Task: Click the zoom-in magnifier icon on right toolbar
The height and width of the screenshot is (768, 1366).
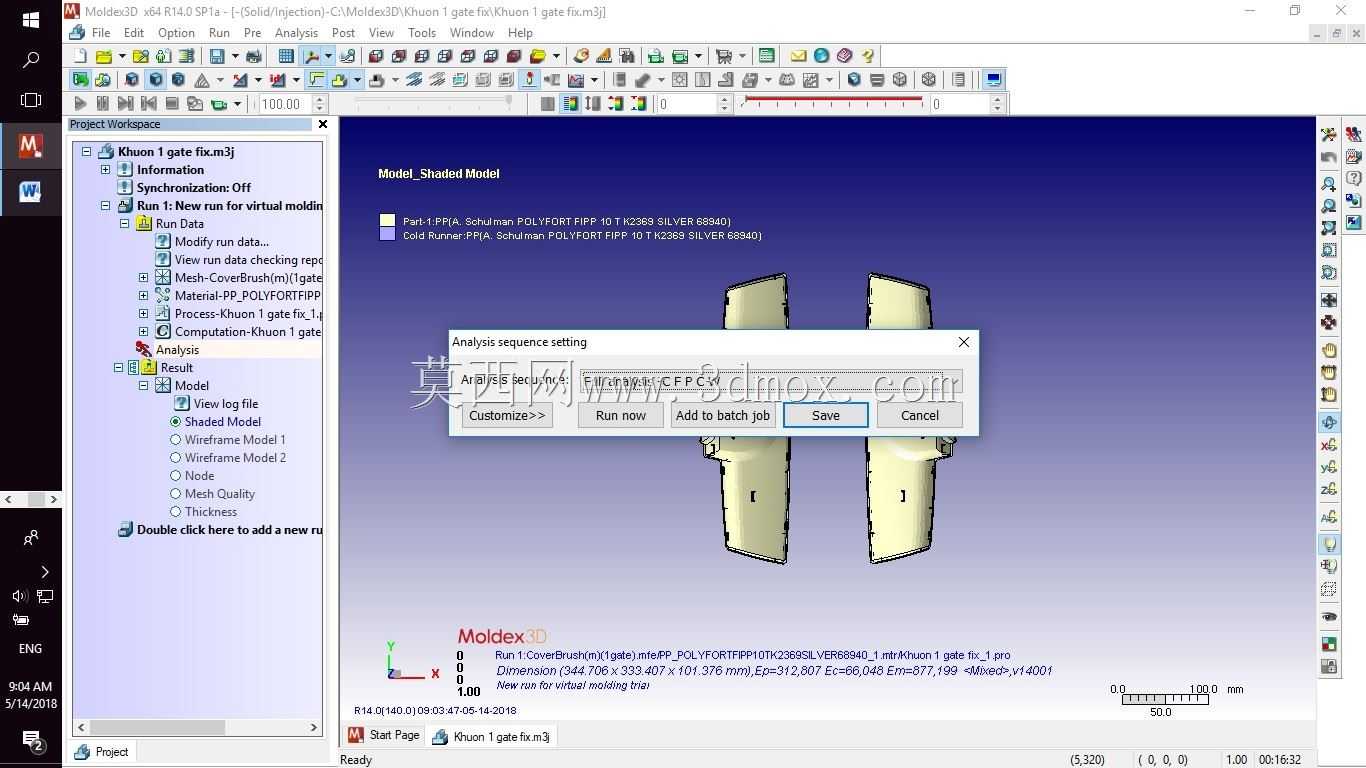Action: (x=1329, y=184)
